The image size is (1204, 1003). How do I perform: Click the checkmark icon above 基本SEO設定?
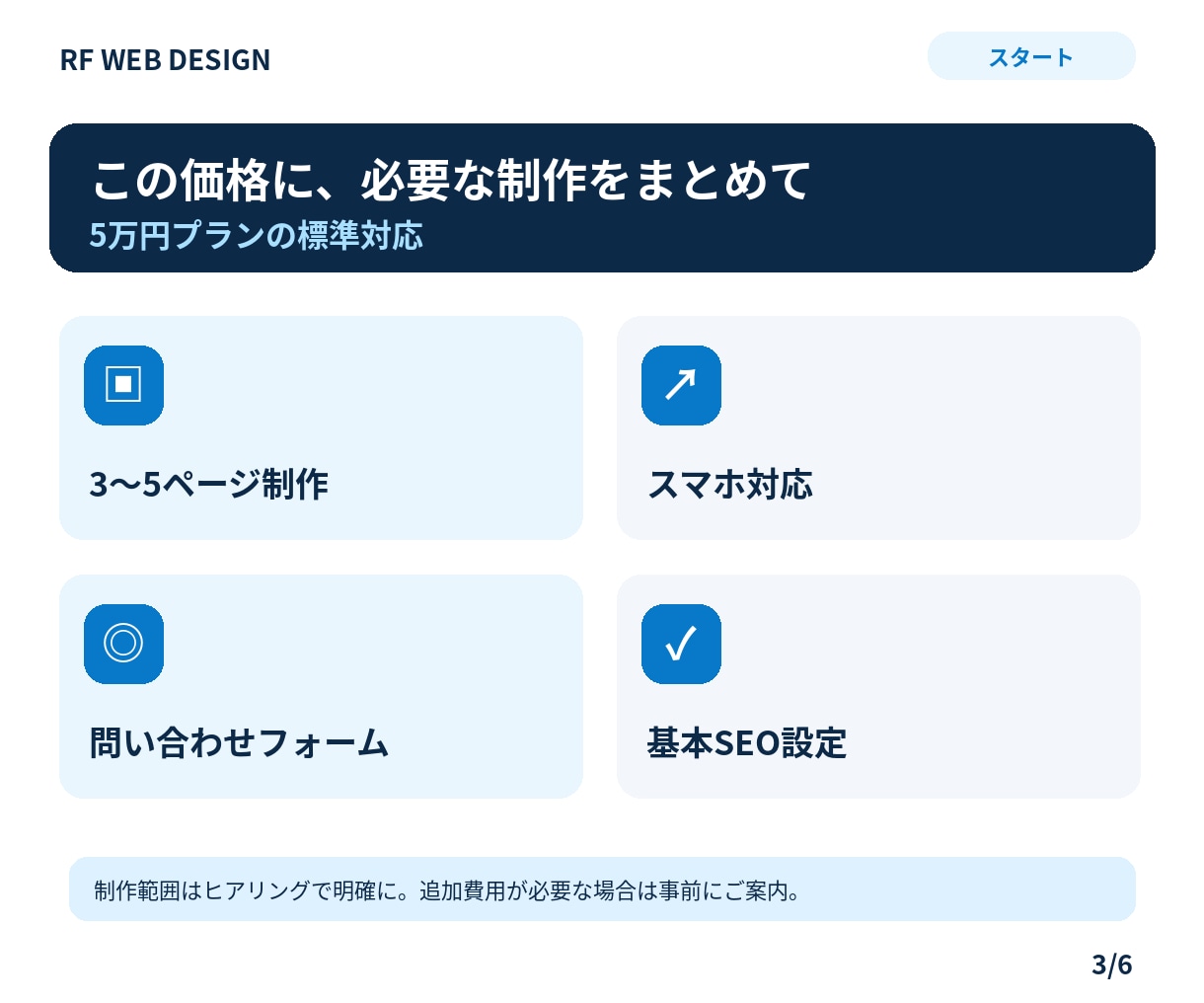[x=681, y=644]
